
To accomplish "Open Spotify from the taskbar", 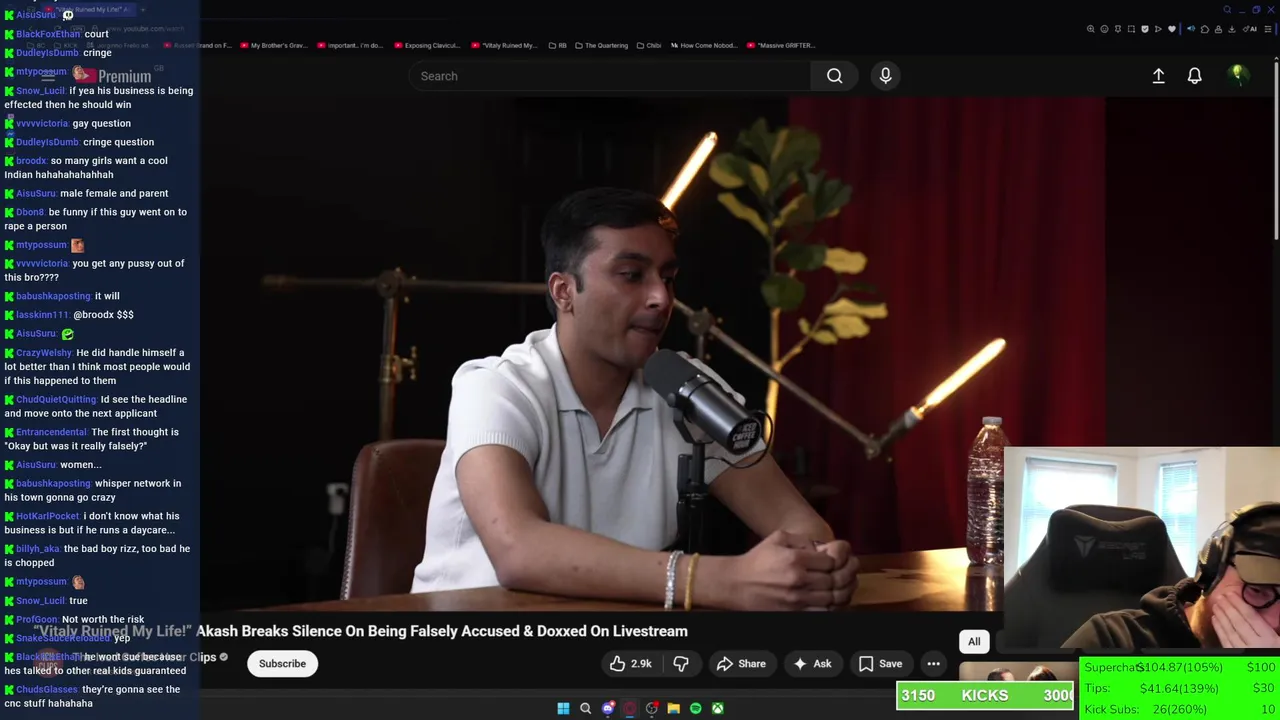I will (695, 708).
